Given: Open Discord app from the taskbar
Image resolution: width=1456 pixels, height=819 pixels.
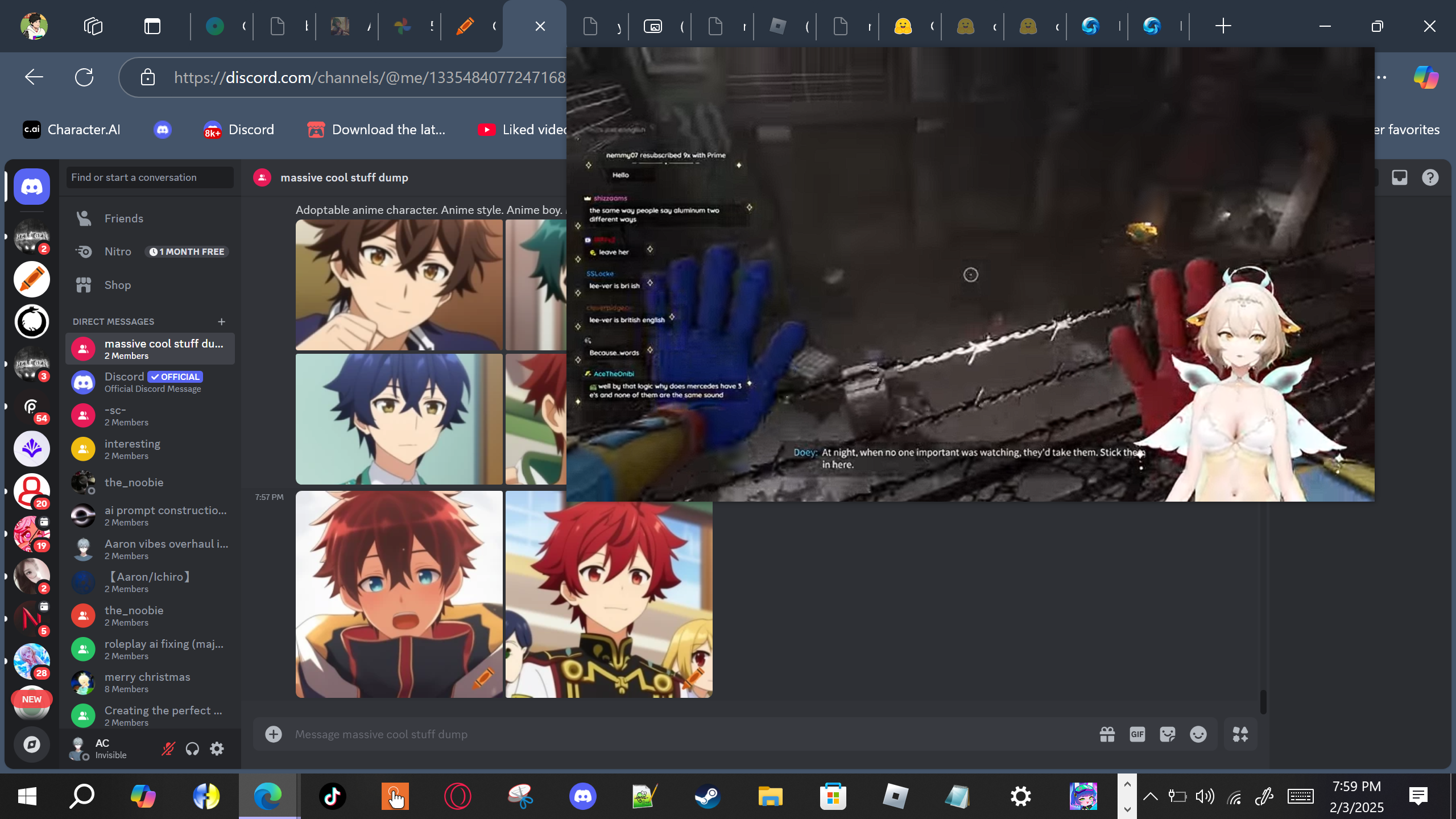Looking at the screenshot, I should 583,796.
